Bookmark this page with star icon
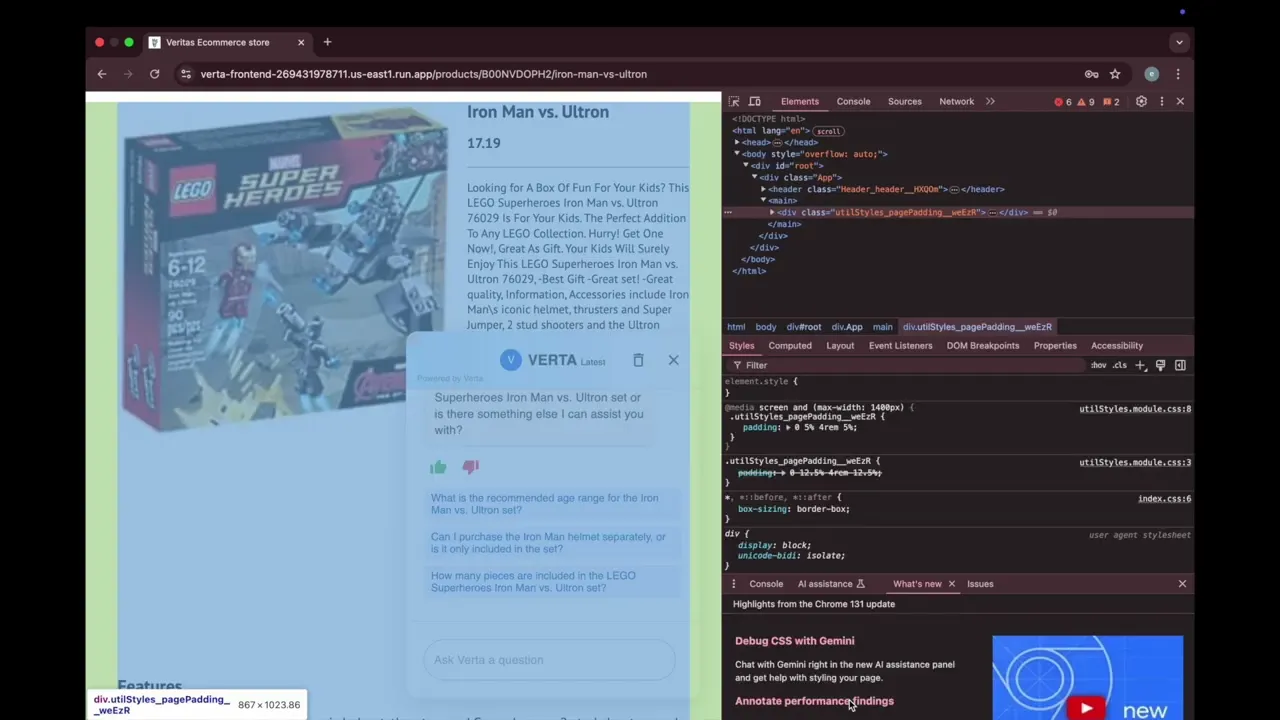 1115,74
